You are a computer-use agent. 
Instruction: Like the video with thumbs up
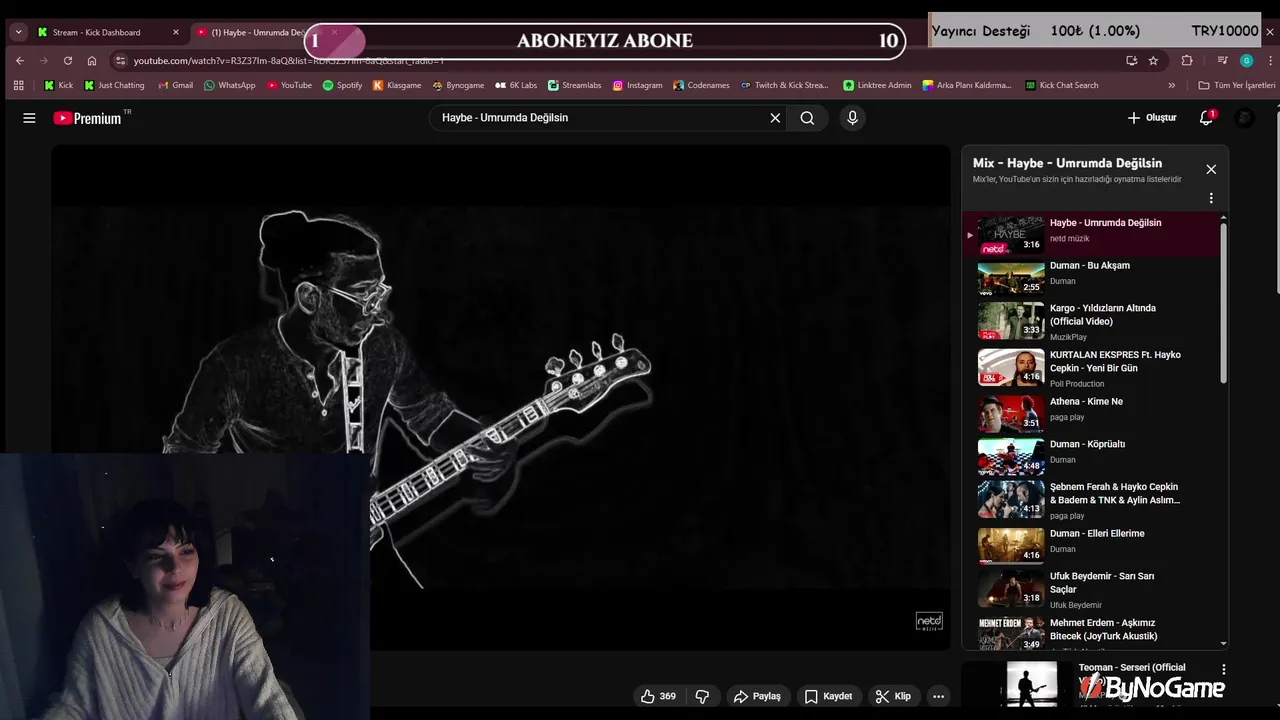coord(658,696)
